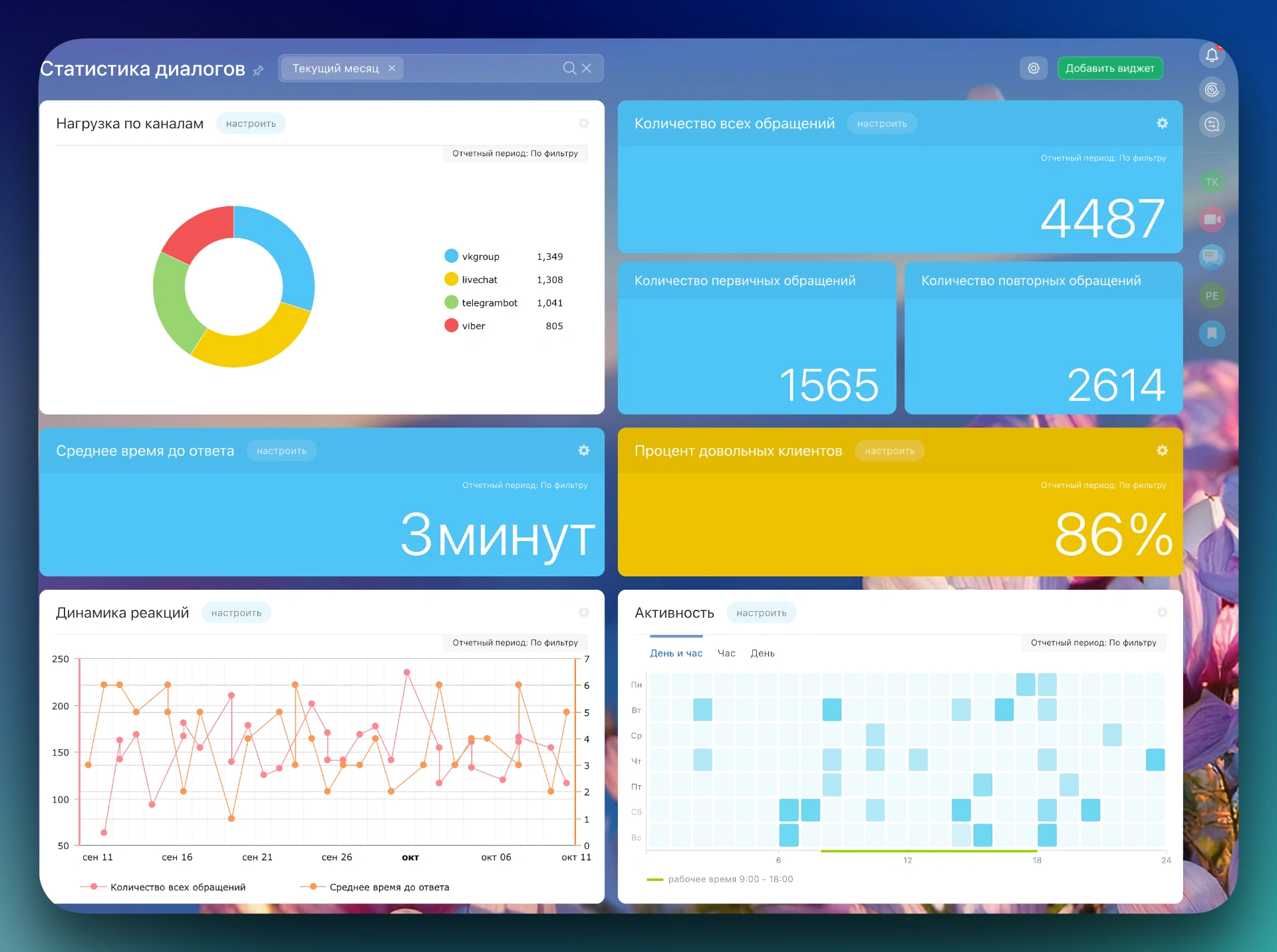Switch to the День tab in Активность
The image size is (1277, 952).
pos(762,654)
